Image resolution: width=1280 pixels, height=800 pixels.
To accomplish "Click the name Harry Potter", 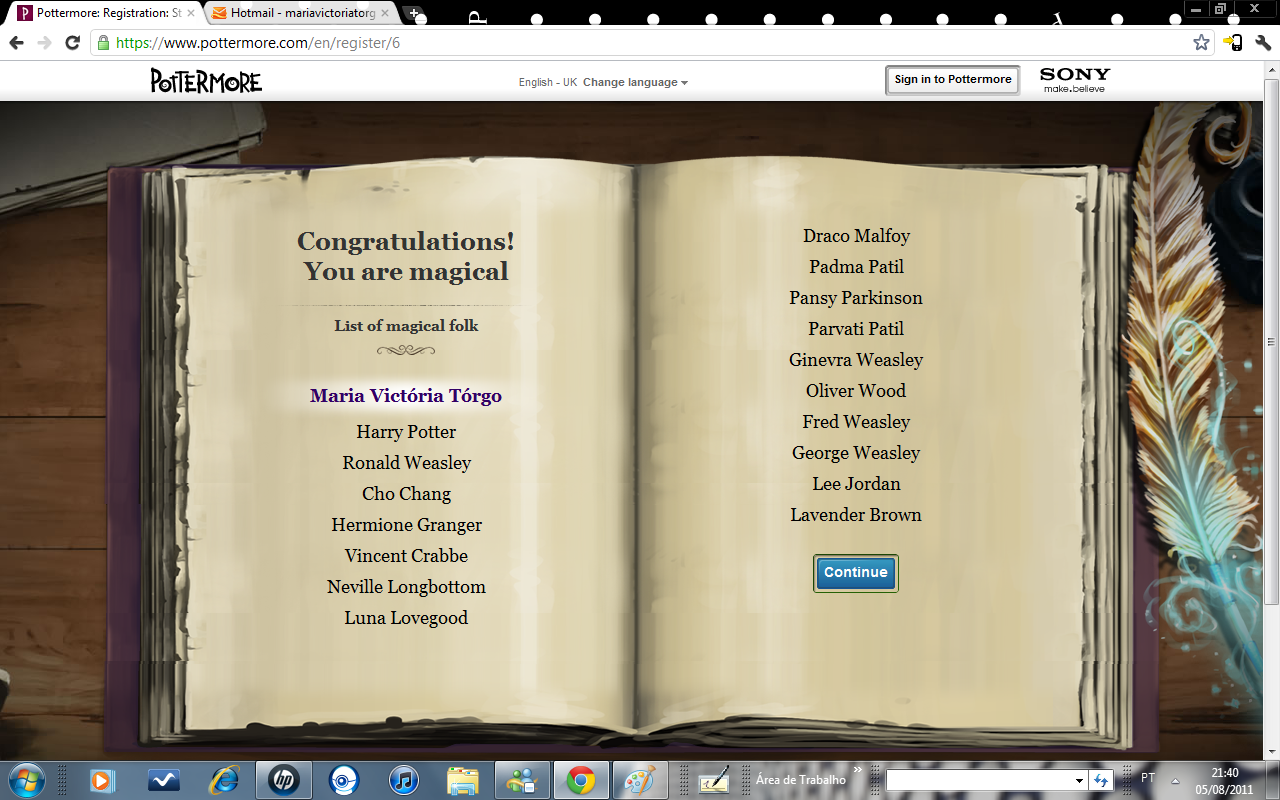I will (x=406, y=432).
